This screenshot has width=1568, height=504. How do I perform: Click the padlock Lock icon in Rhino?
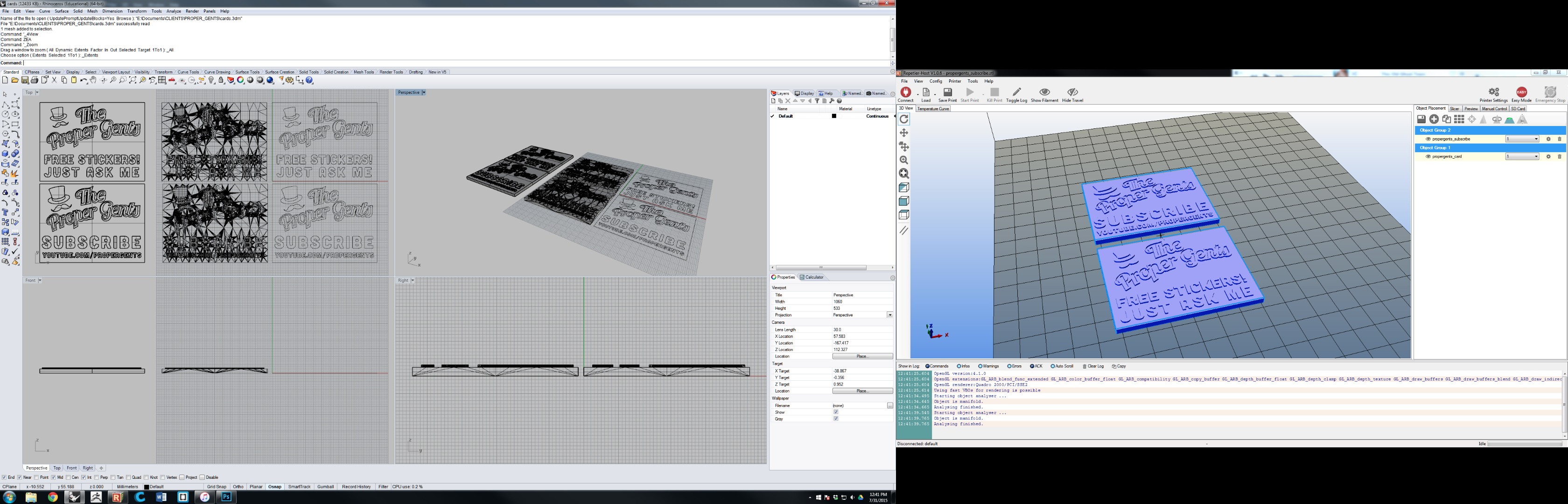pyautogui.click(x=221, y=80)
